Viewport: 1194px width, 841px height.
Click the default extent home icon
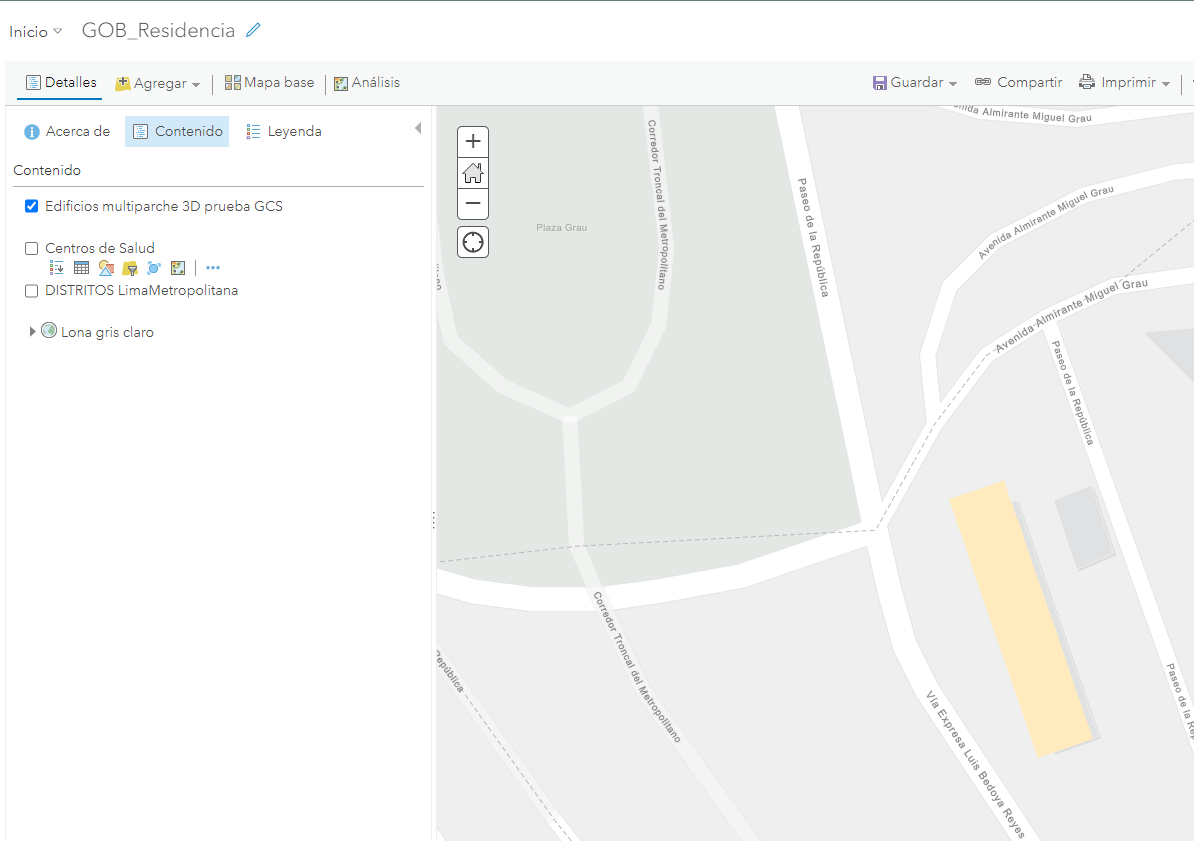pos(472,172)
